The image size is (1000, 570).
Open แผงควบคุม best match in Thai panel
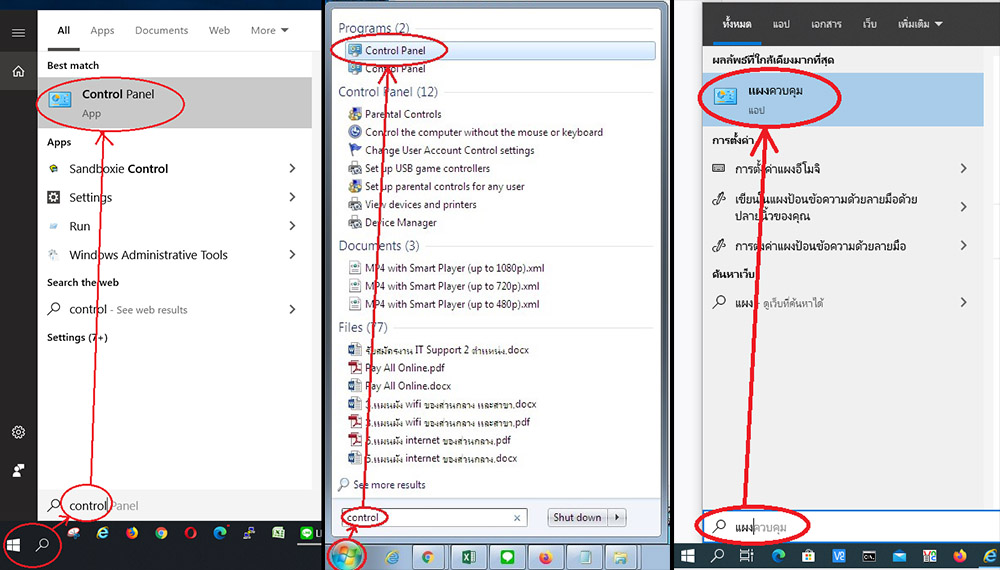(842, 99)
